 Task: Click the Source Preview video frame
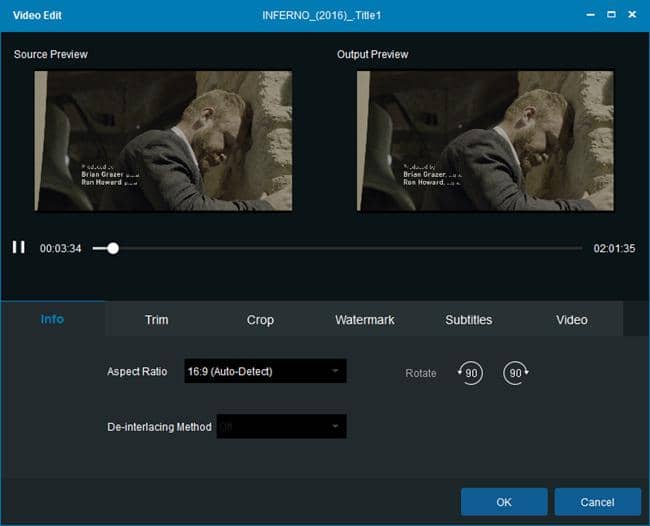tap(163, 141)
